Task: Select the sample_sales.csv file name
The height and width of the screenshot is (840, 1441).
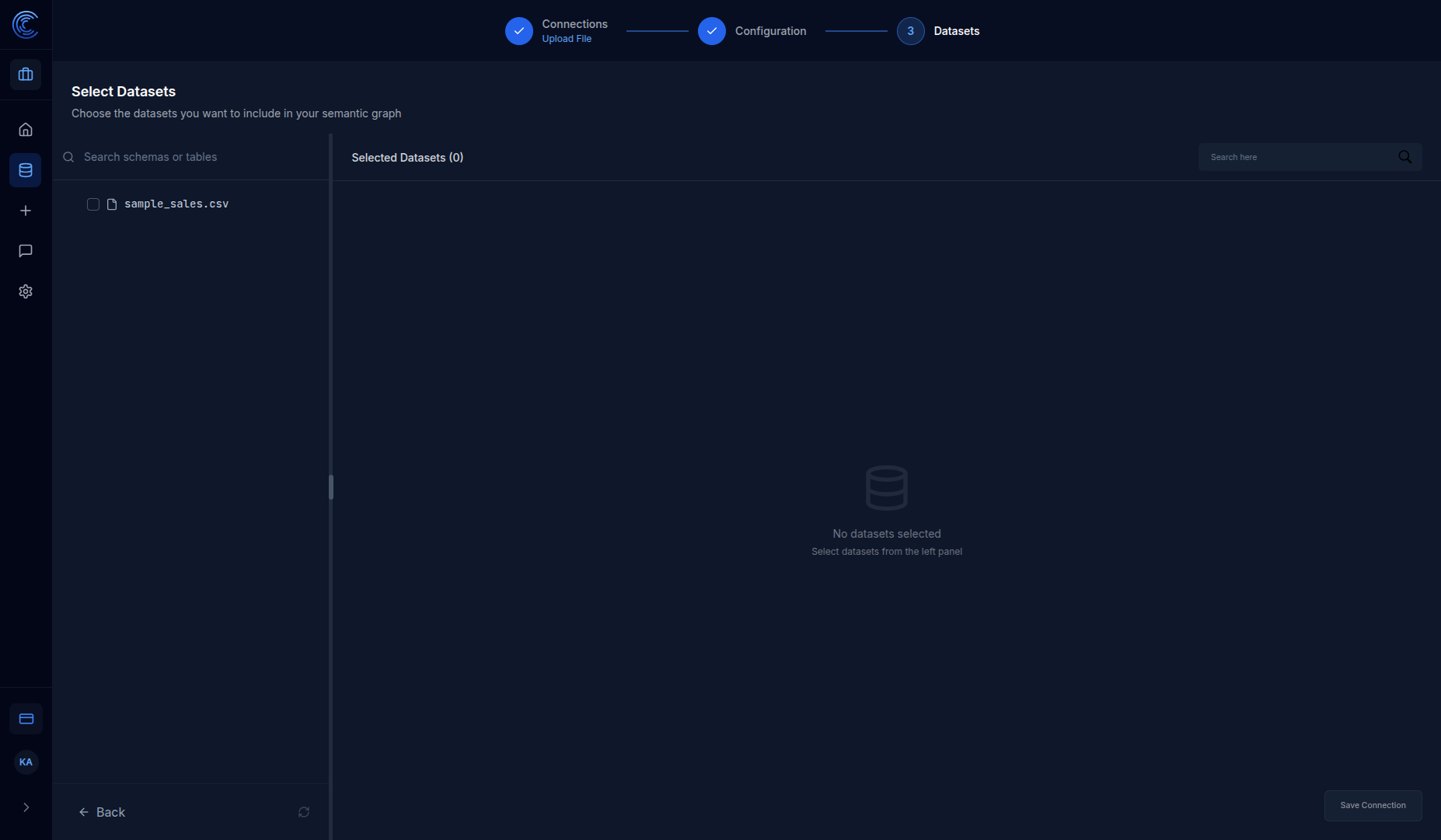Action: [x=176, y=204]
